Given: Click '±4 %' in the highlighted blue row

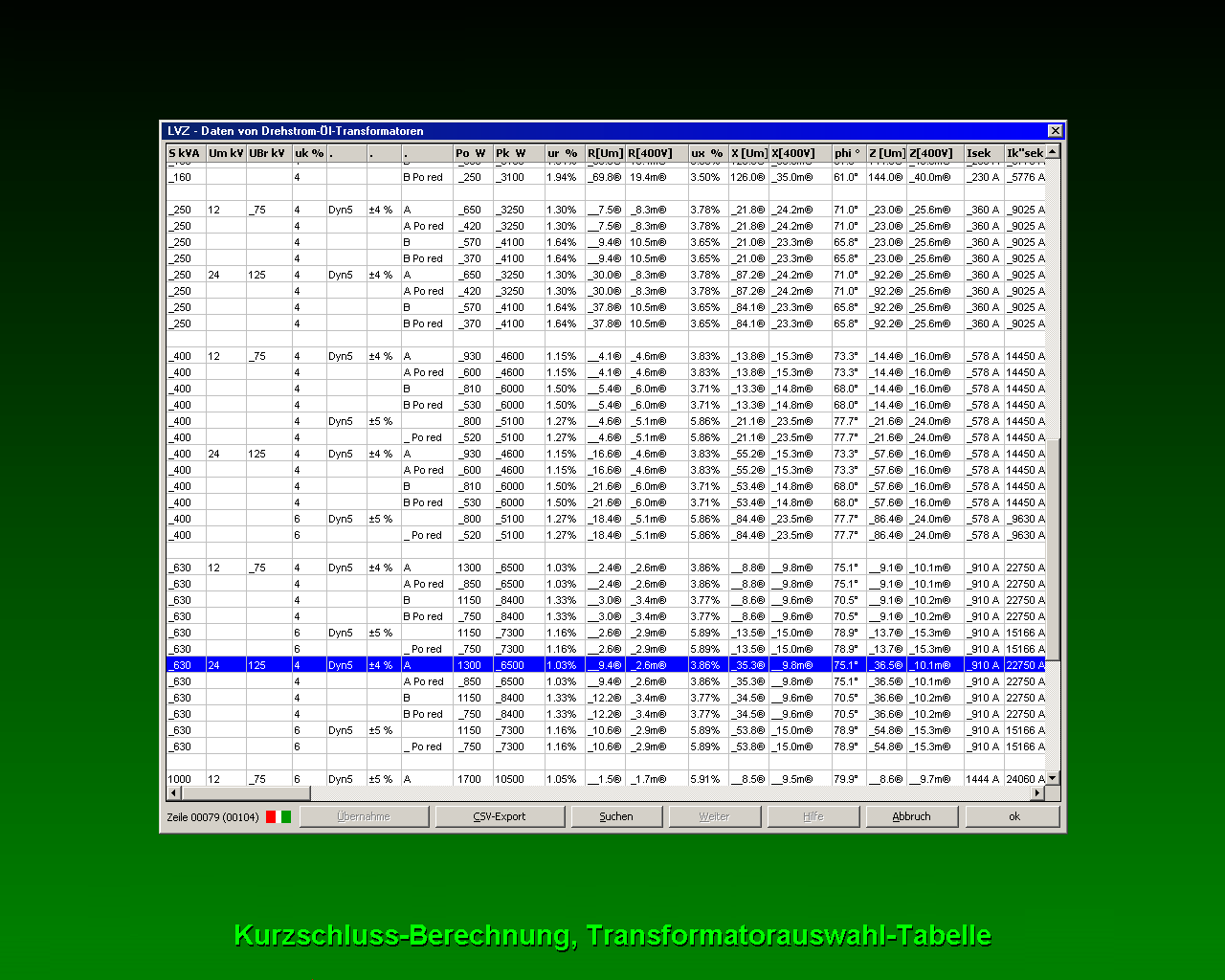Looking at the screenshot, I should tap(381, 665).
